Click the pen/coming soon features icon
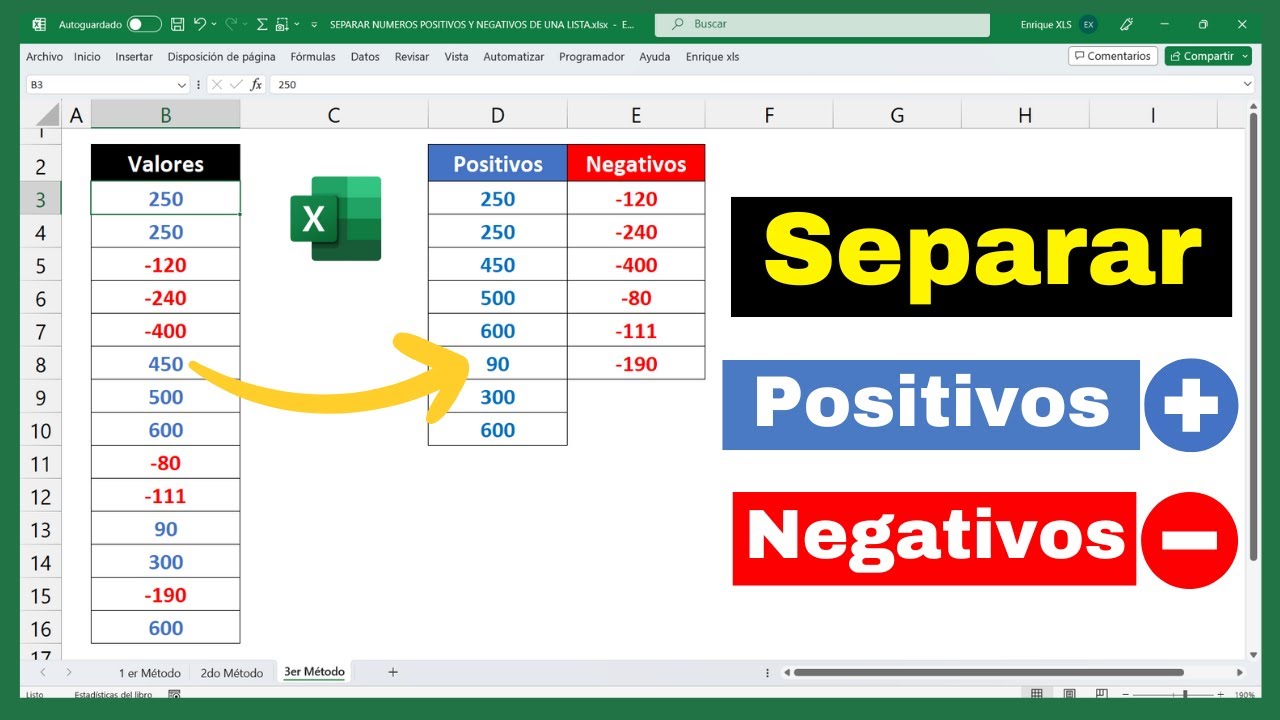The height and width of the screenshot is (720, 1280). point(1127,24)
